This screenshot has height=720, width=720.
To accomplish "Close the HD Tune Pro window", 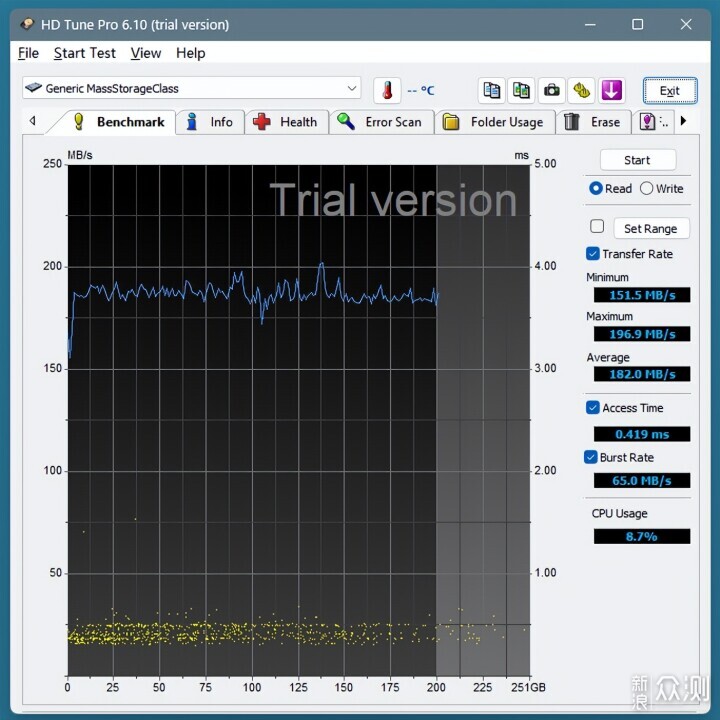I will 686,24.
